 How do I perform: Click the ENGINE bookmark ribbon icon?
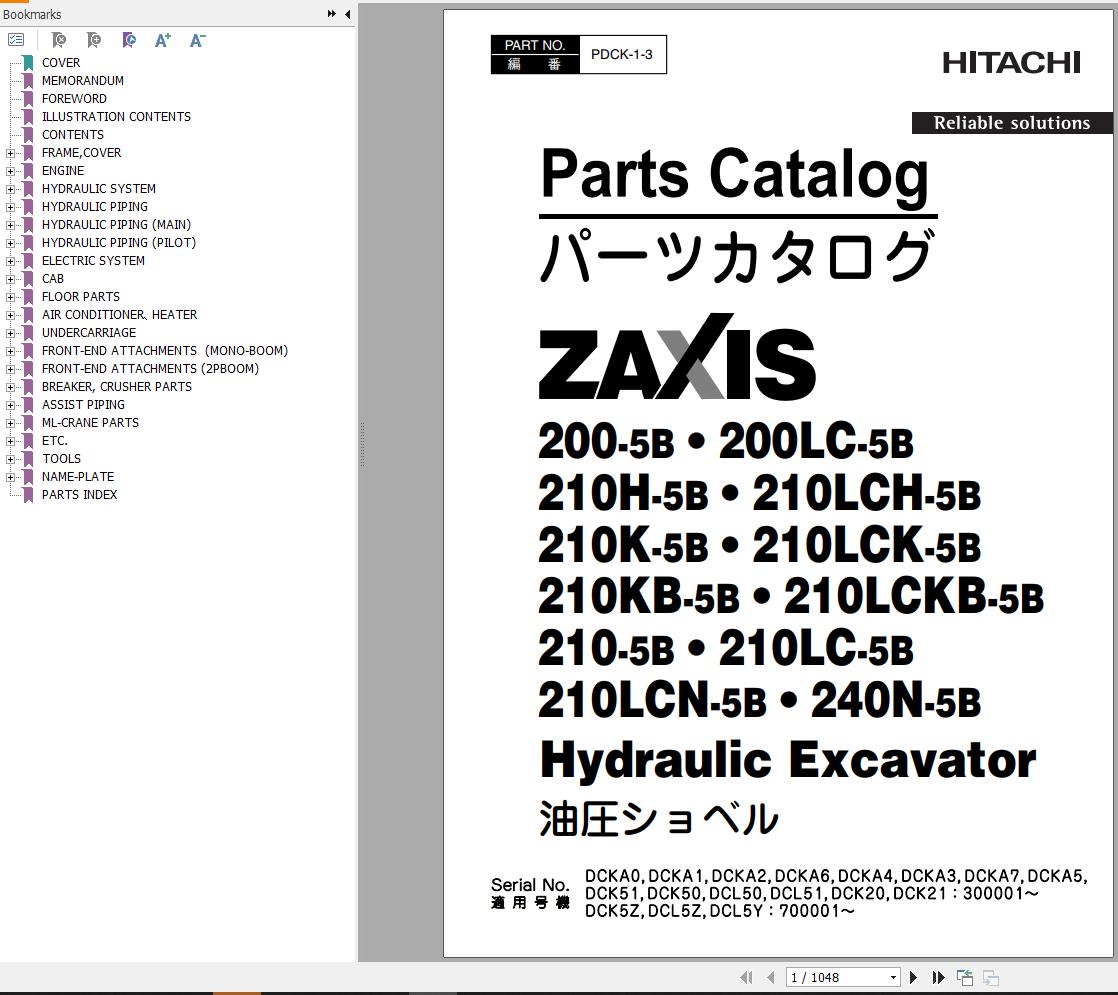click(29, 170)
